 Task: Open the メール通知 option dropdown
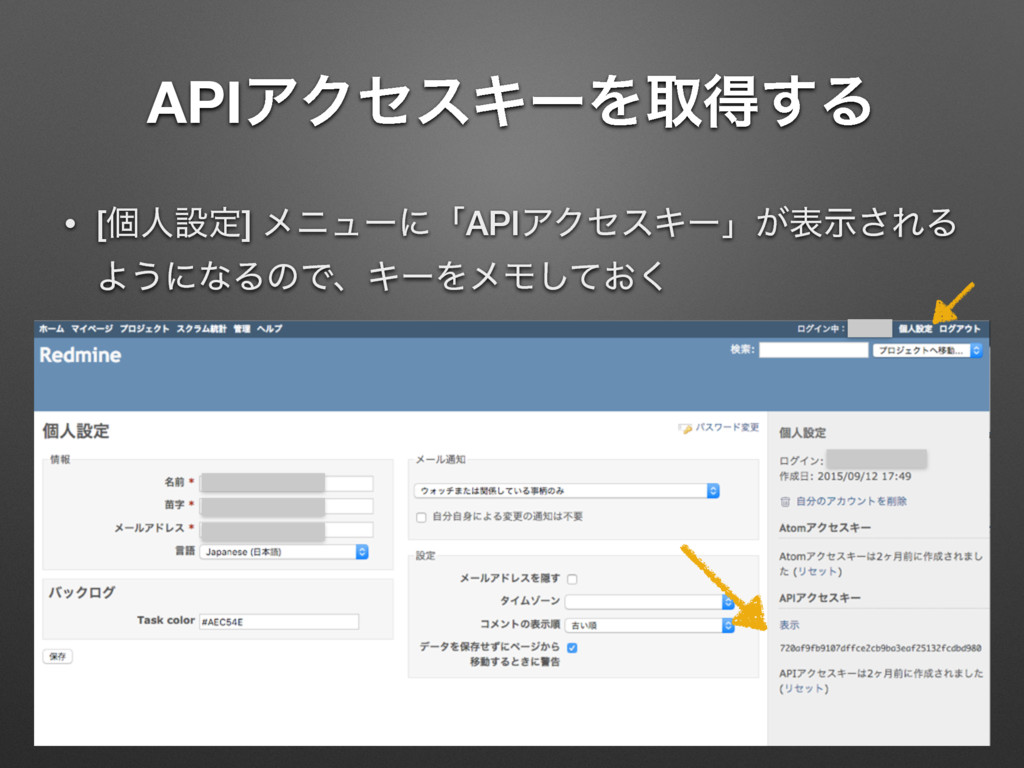click(567, 490)
